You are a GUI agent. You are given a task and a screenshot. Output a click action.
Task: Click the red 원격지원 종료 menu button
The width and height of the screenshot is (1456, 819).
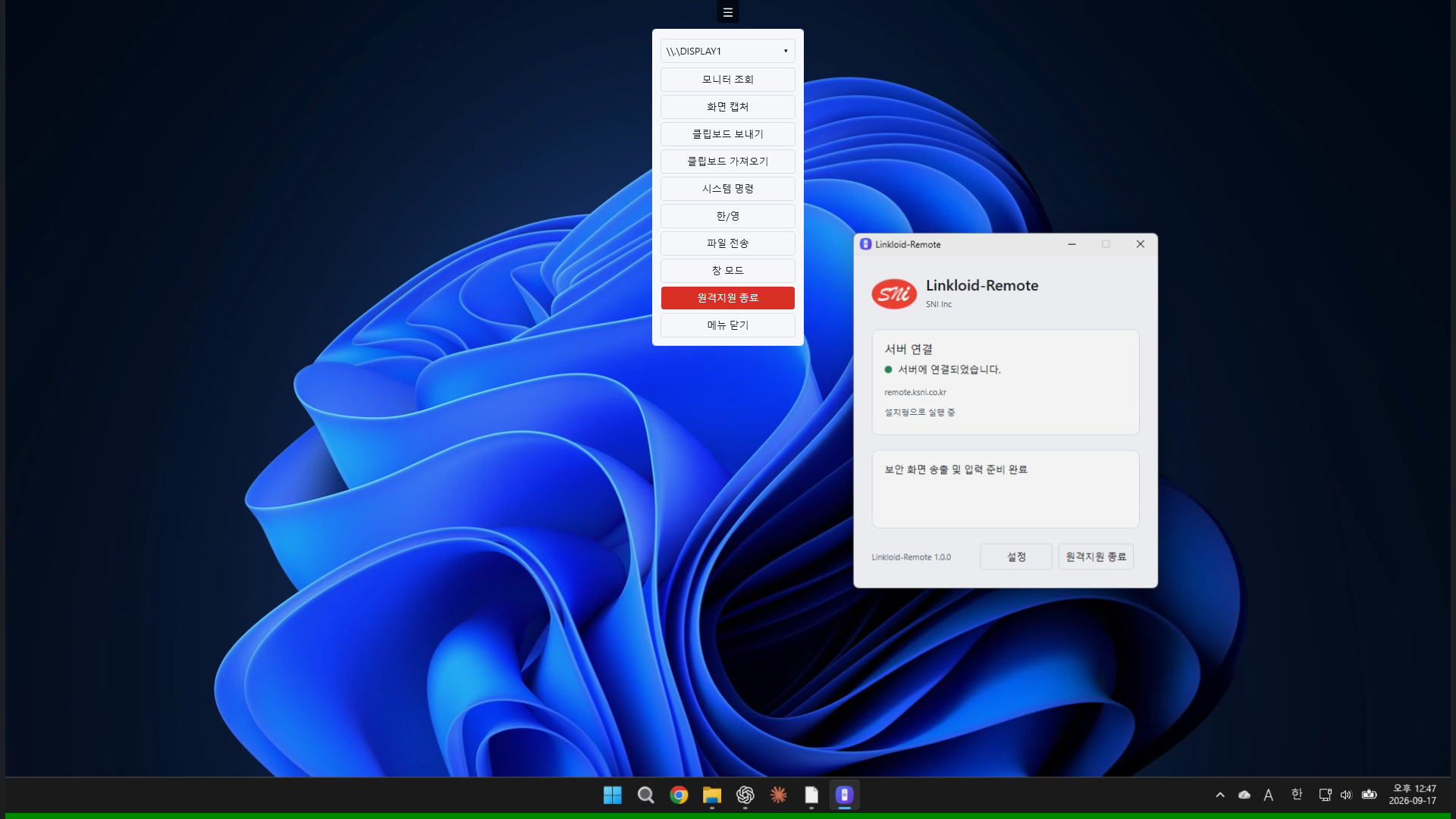[727, 298]
